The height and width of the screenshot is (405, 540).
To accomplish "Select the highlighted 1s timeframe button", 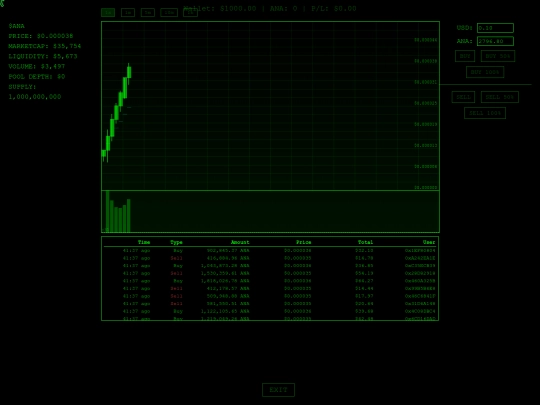I will click(108, 12).
